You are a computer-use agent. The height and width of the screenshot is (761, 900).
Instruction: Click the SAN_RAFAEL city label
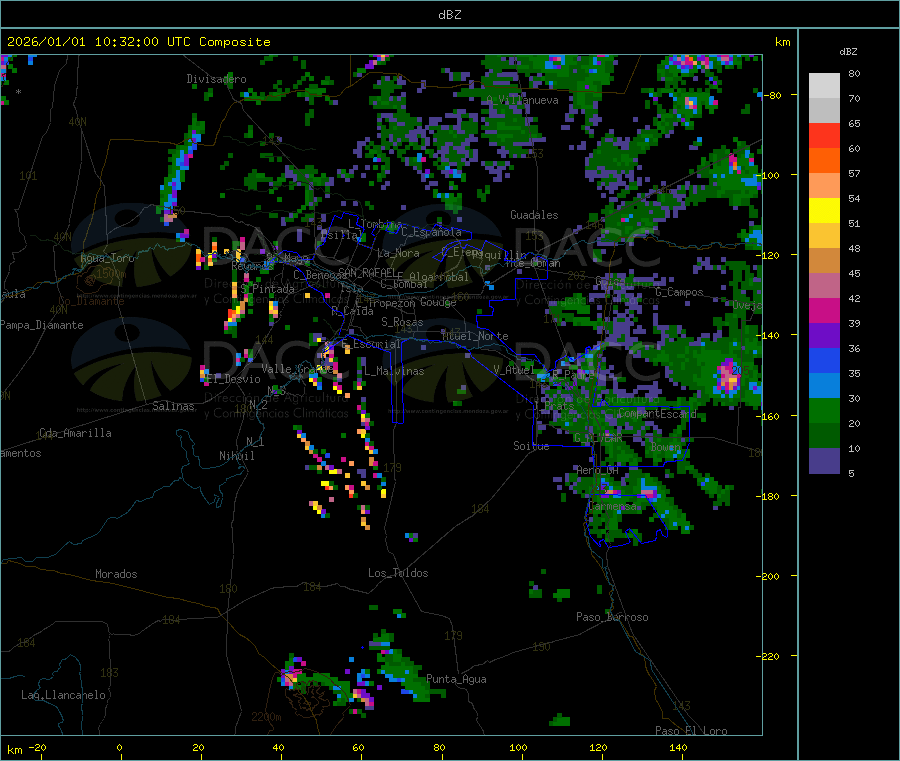[x=367, y=272]
